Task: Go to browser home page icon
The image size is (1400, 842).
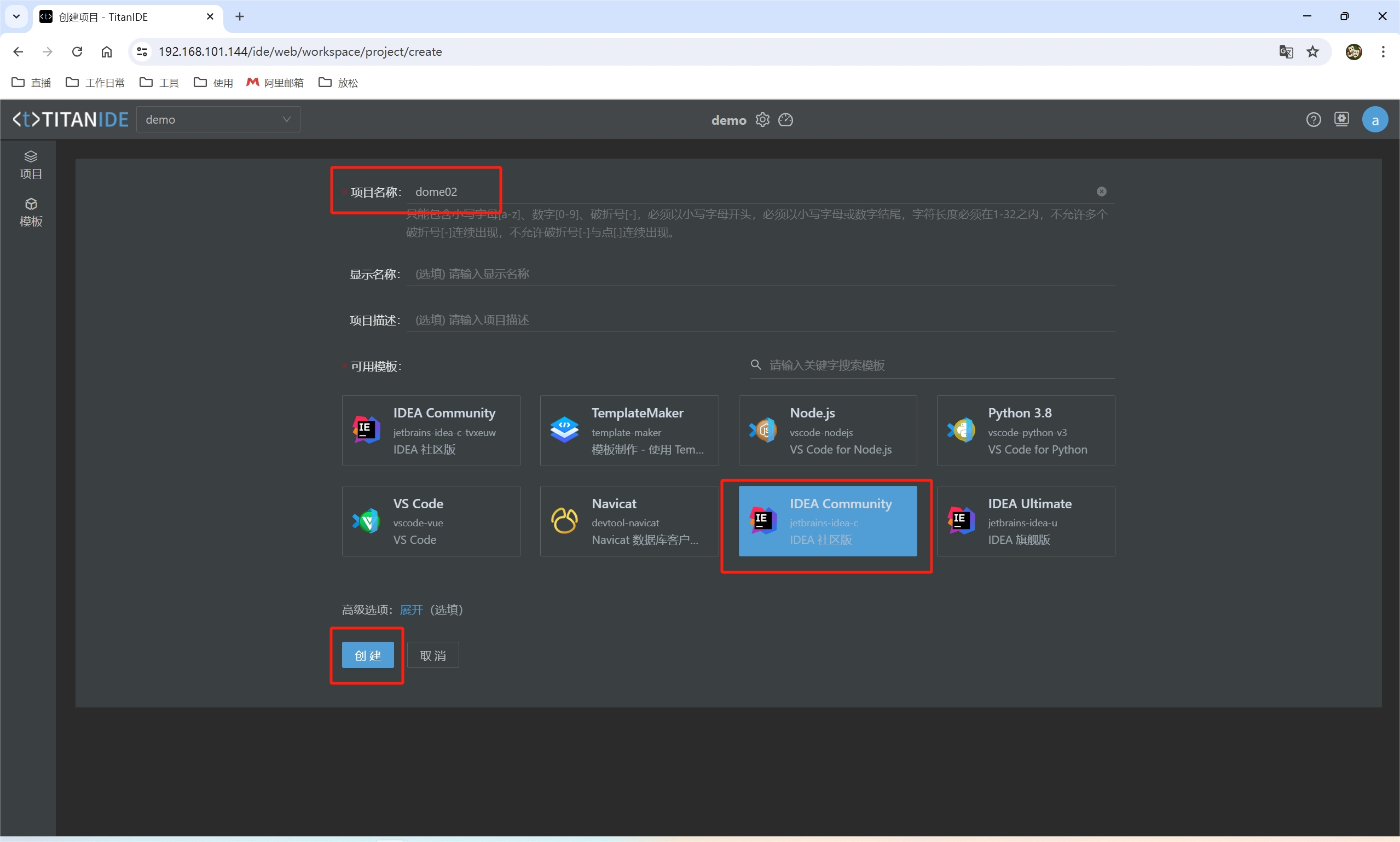Action: (107, 51)
